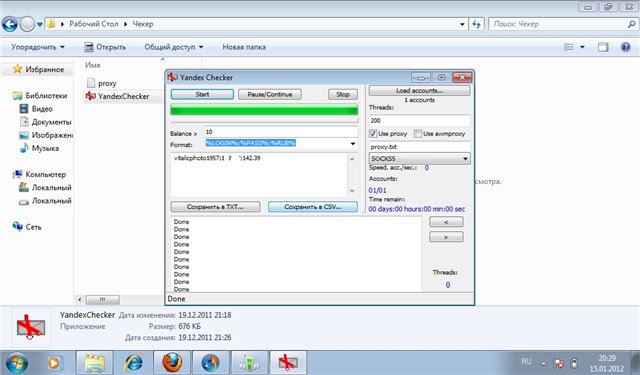Click the Load accounts... button
The width and height of the screenshot is (640, 375).
pyautogui.click(x=419, y=90)
